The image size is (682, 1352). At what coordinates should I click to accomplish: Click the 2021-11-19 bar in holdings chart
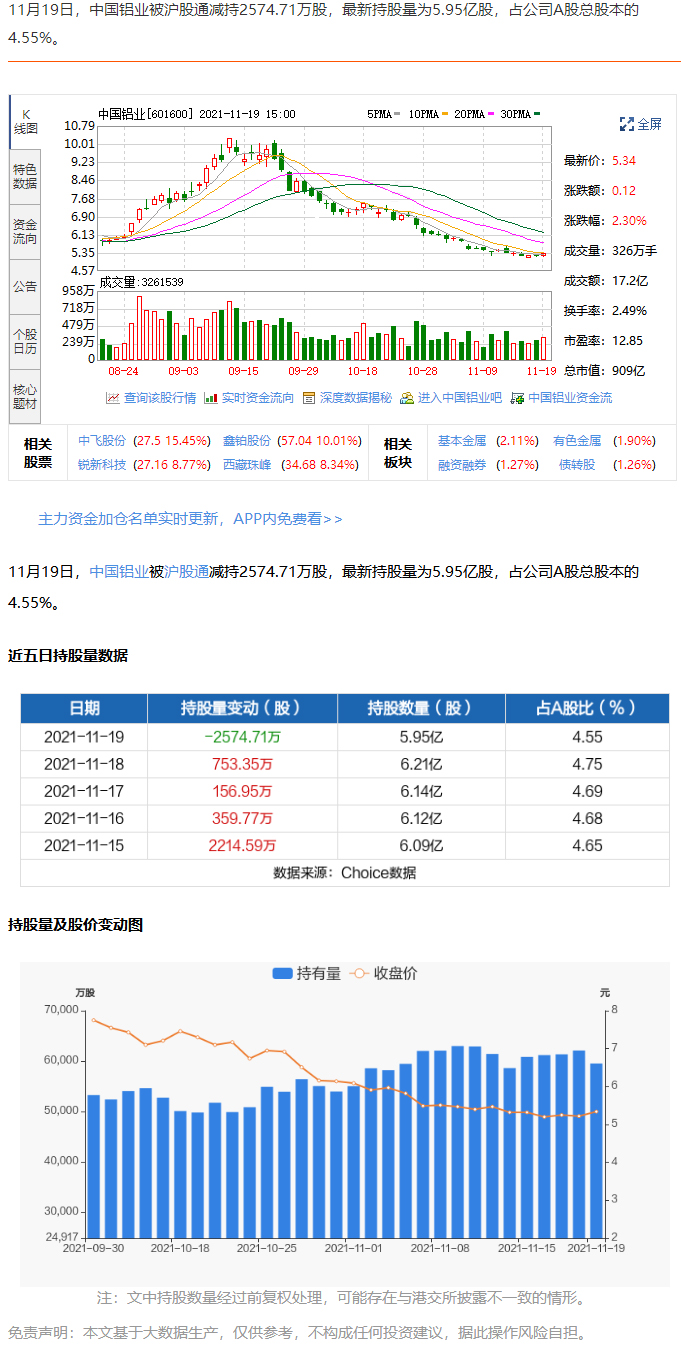point(596,1151)
